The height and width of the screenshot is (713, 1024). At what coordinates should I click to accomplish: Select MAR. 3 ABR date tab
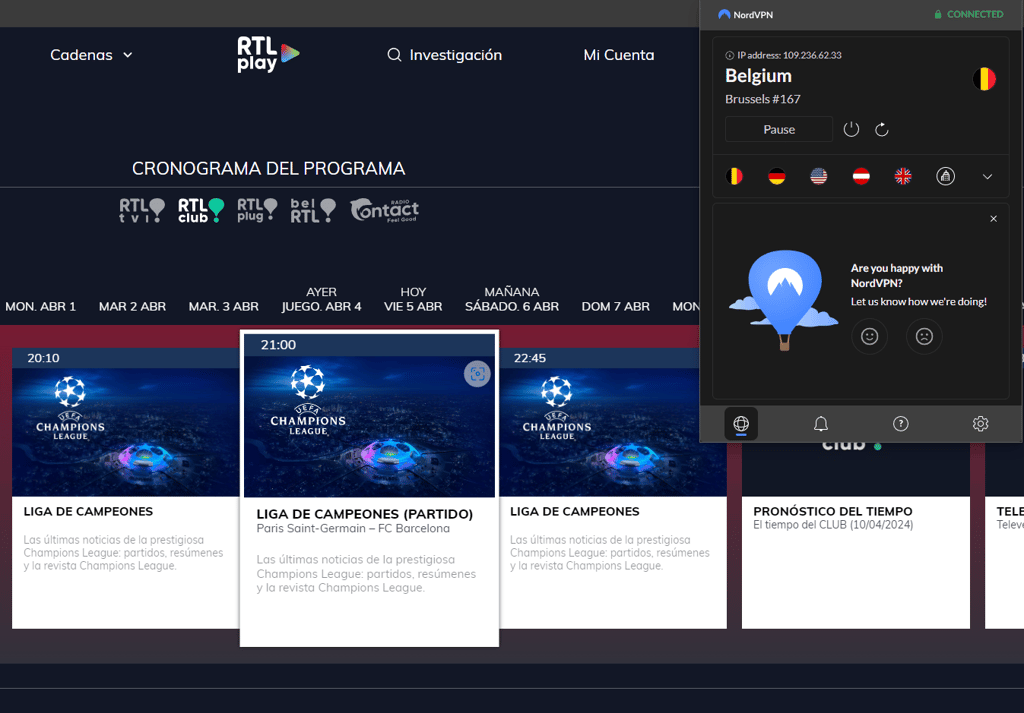[x=223, y=306]
